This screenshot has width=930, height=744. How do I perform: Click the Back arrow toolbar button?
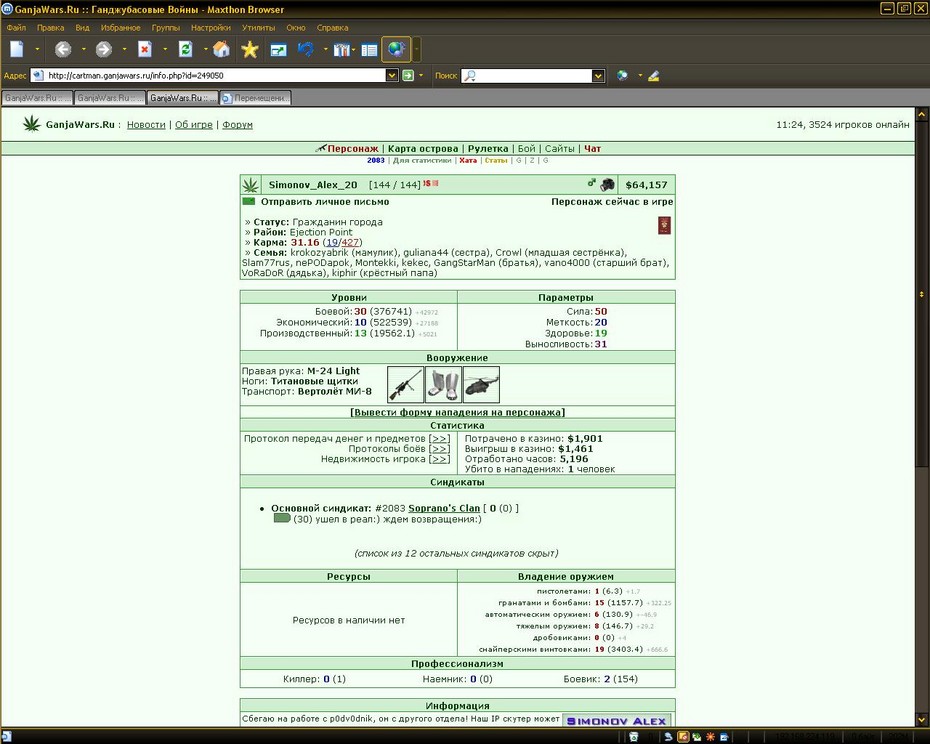[63, 50]
